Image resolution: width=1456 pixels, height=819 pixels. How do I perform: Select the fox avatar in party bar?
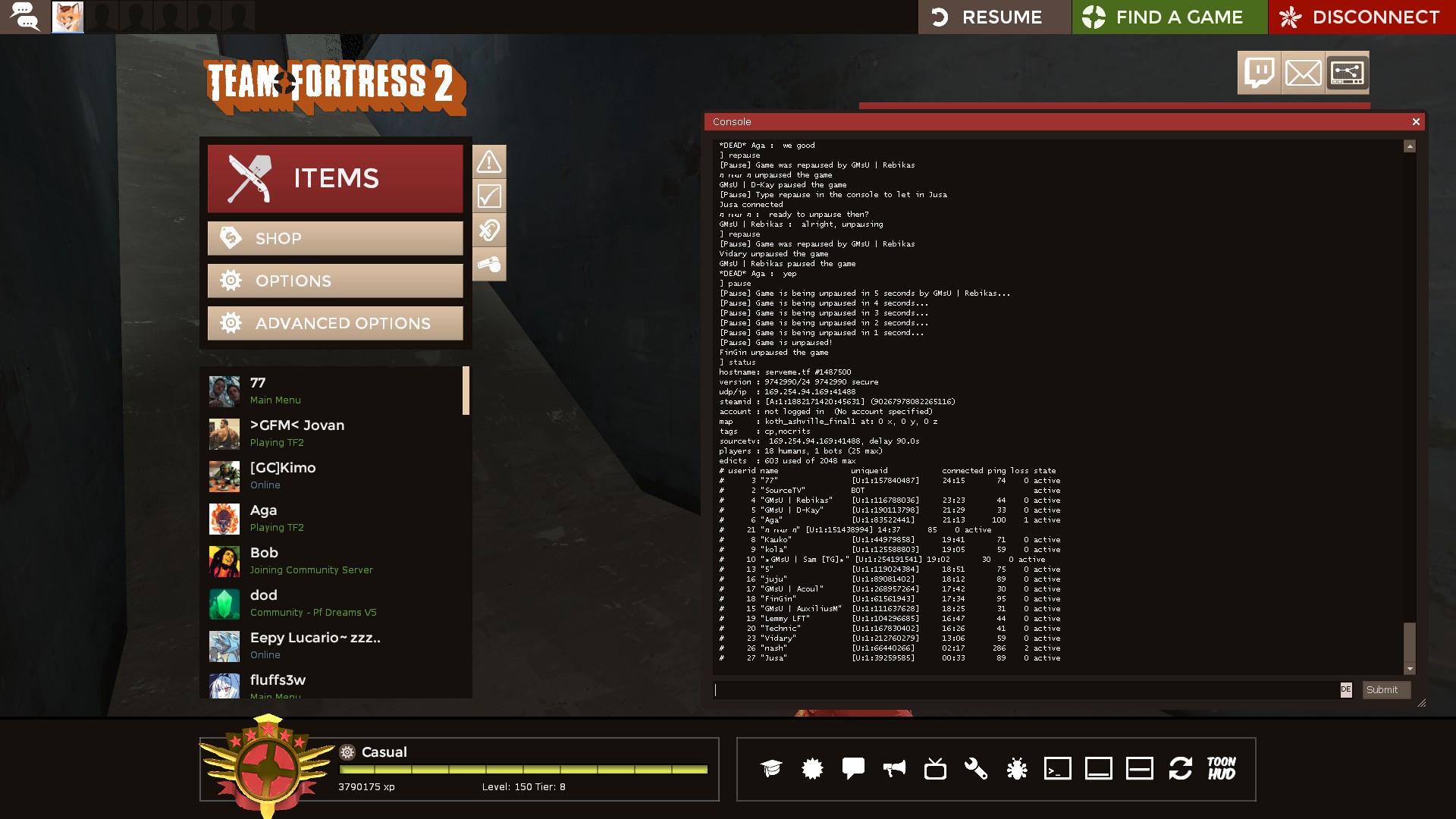click(67, 17)
